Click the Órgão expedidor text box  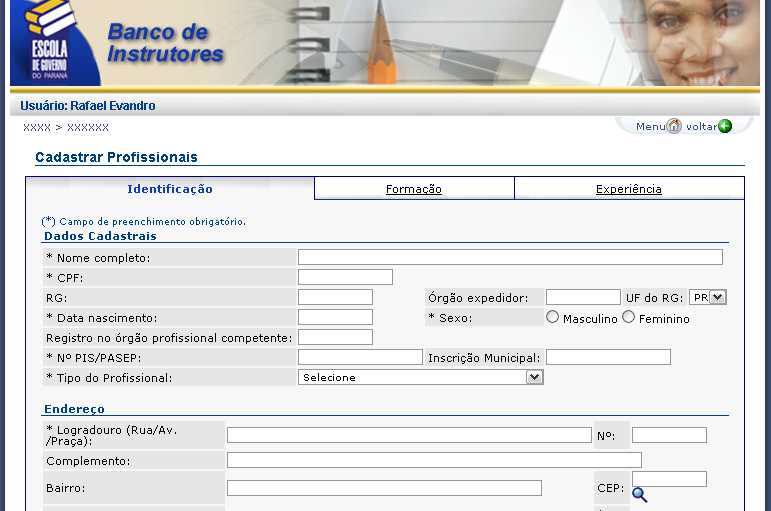[x=583, y=297]
